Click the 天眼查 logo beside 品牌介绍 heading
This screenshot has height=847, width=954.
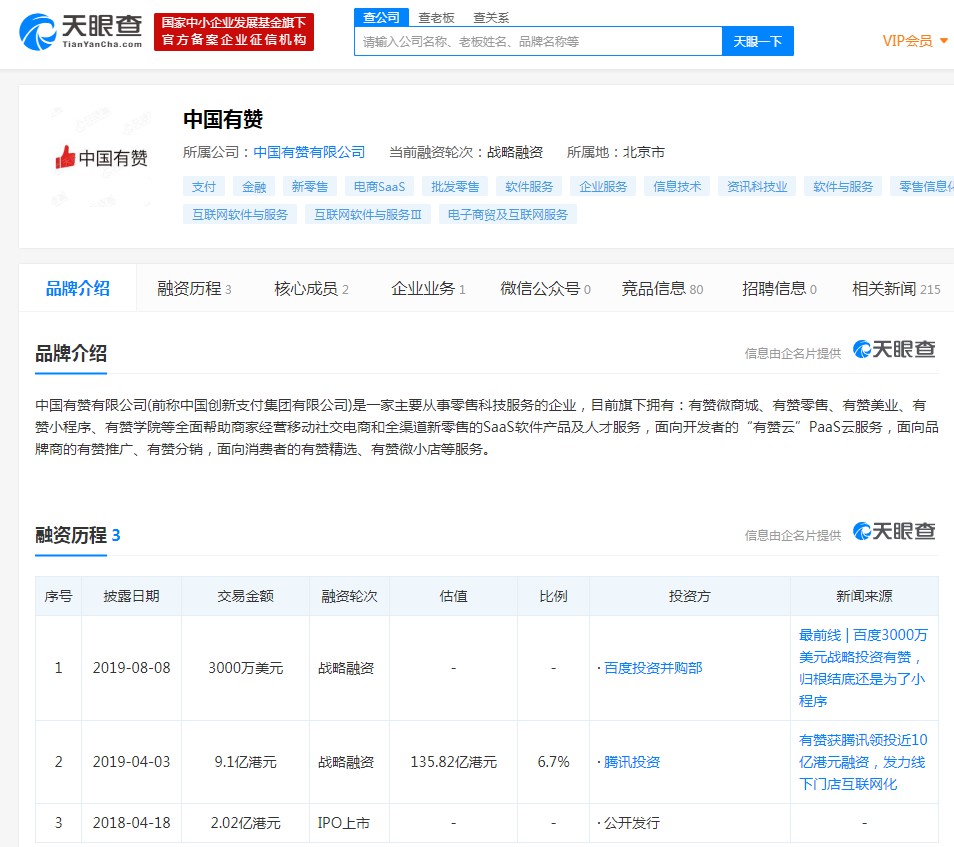point(894,349)
